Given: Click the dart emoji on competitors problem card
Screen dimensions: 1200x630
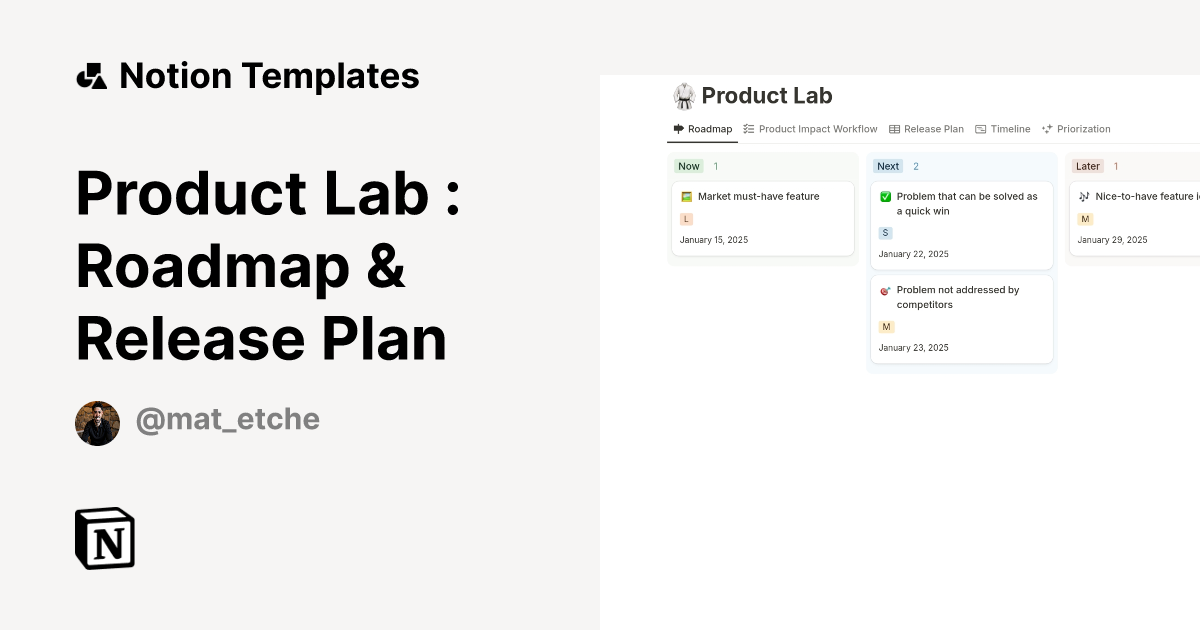Looking at the screenshot, I should [x=884, y=291].
